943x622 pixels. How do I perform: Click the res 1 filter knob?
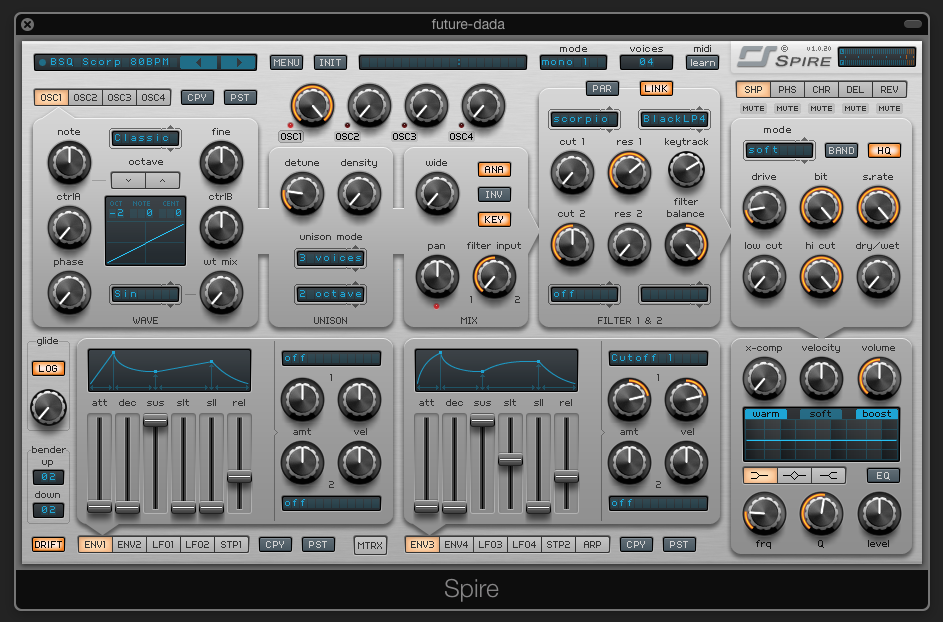pos(630,173)
